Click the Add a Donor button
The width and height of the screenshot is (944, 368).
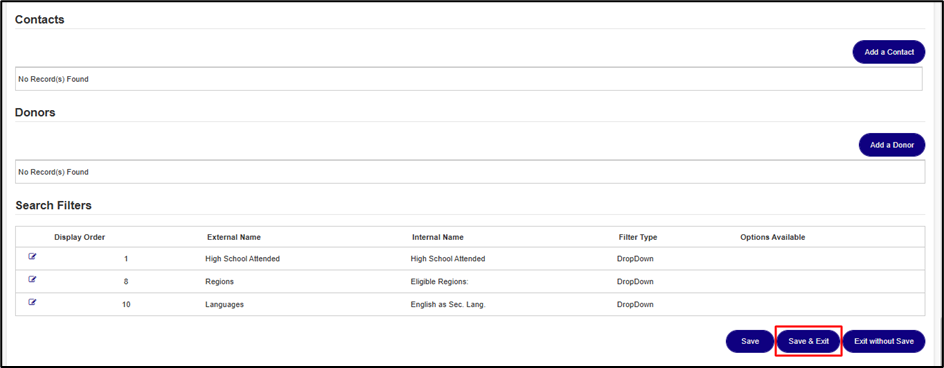(892, 145)
